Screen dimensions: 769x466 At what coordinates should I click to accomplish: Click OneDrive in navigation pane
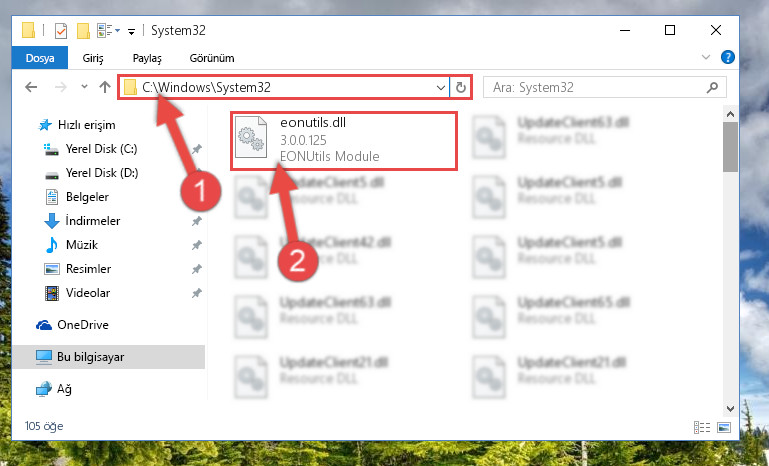click(82, 325)
